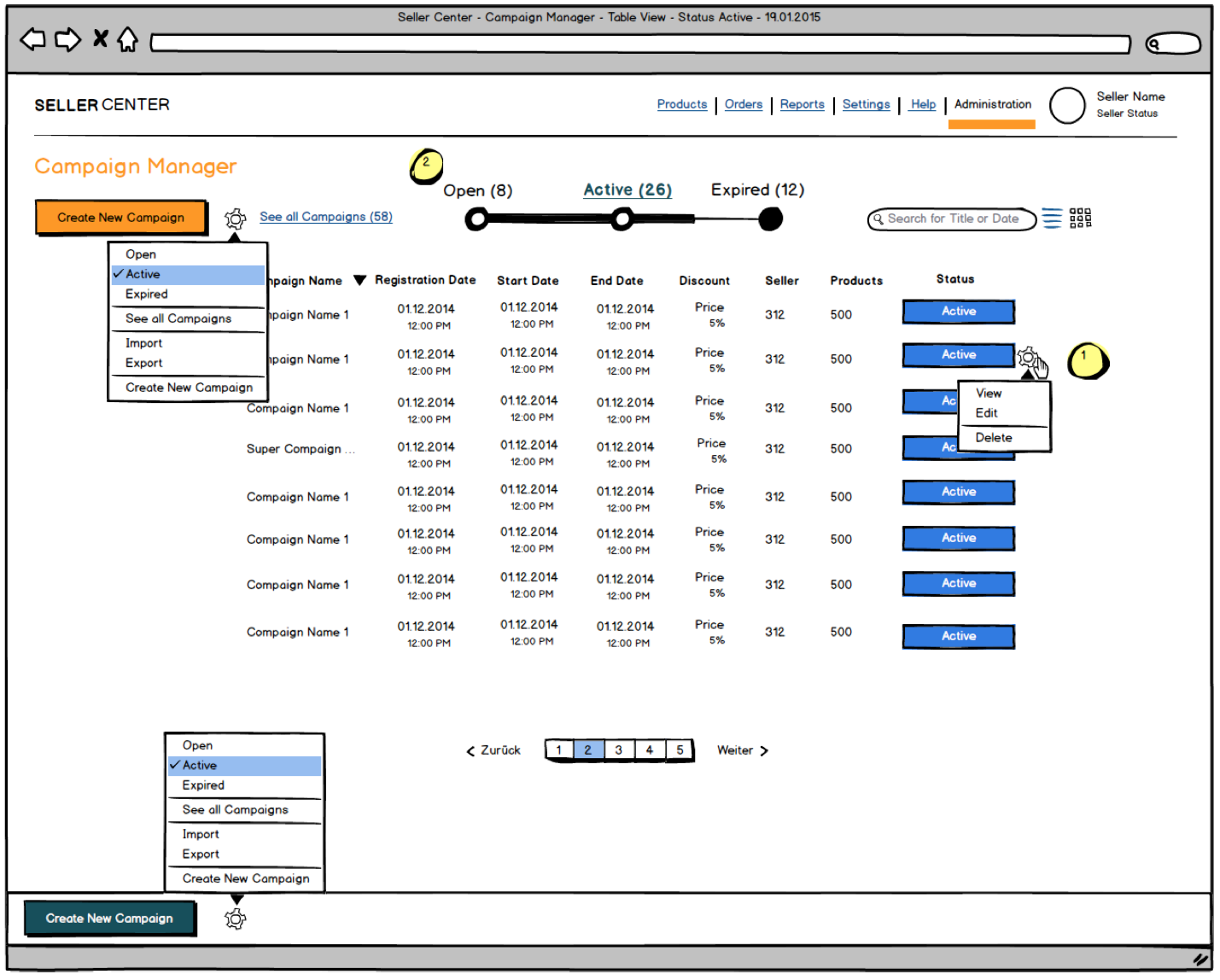The width and height of the screenshot is (1220, 980).
Task: Choose Delete in the row context menu
Action: (x=994, y=438)
